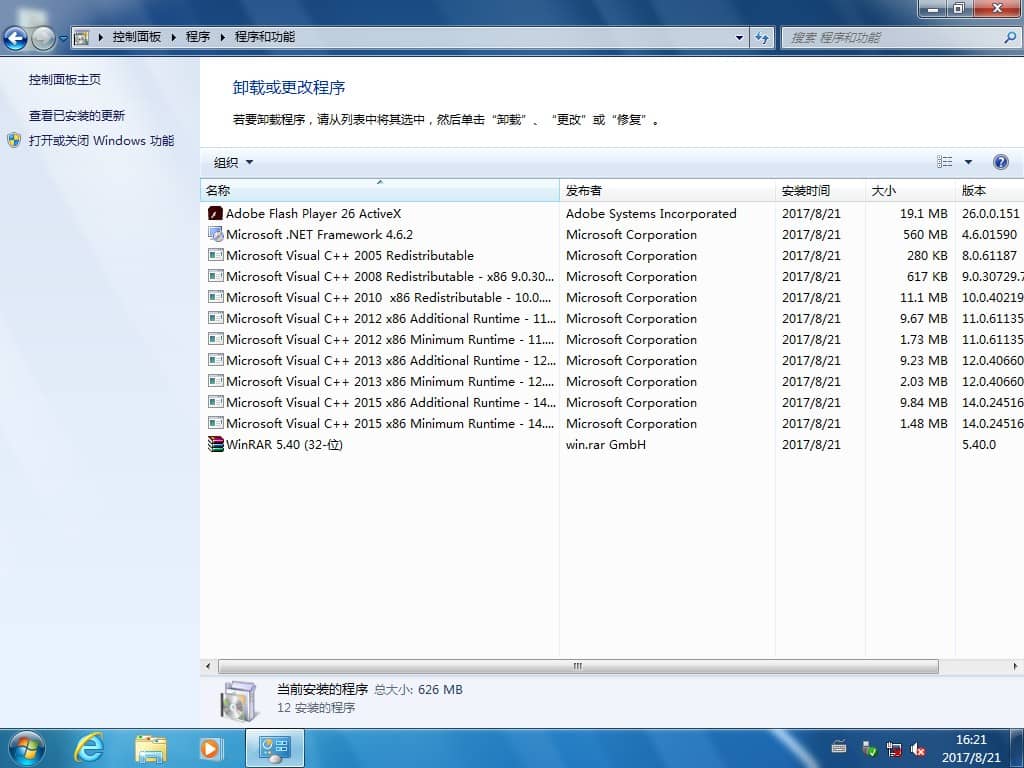Open the file explorer taskbar icon
Viewport: 1024px width, 768px height.
tap(150, 747)
